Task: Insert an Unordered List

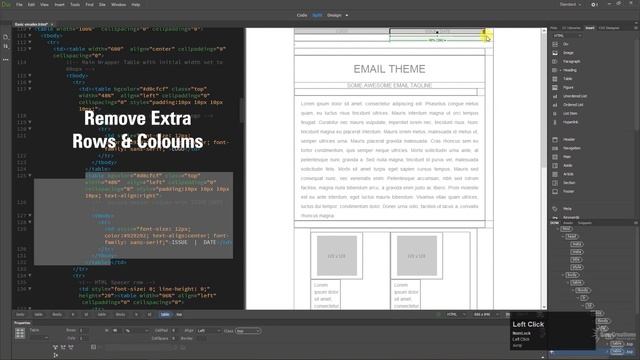Action: (575, 96)
